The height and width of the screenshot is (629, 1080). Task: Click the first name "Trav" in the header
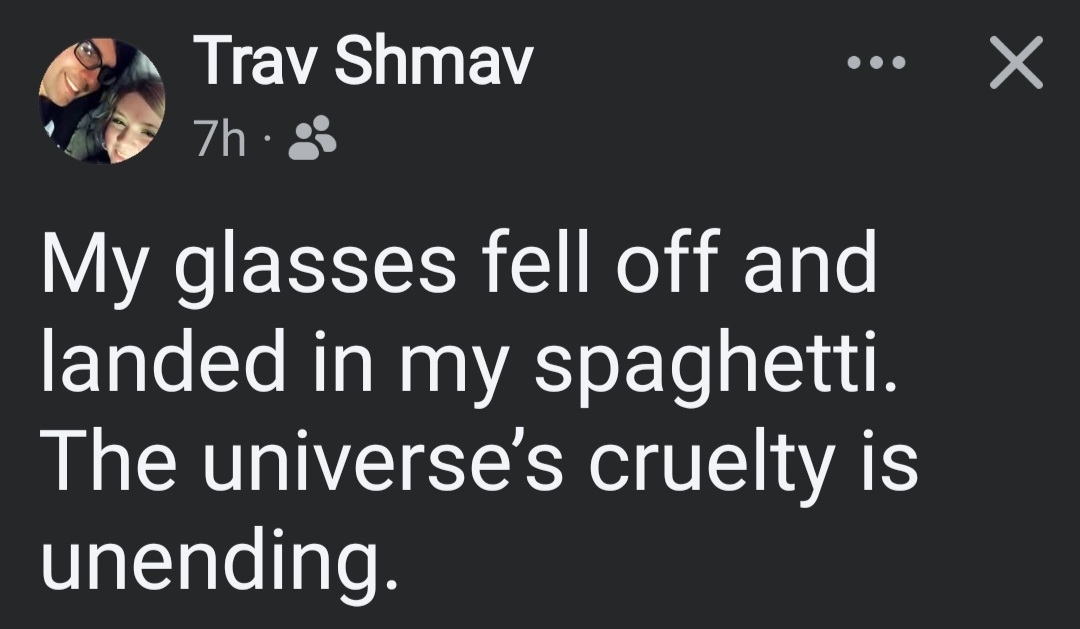click(x=261, y=64)
